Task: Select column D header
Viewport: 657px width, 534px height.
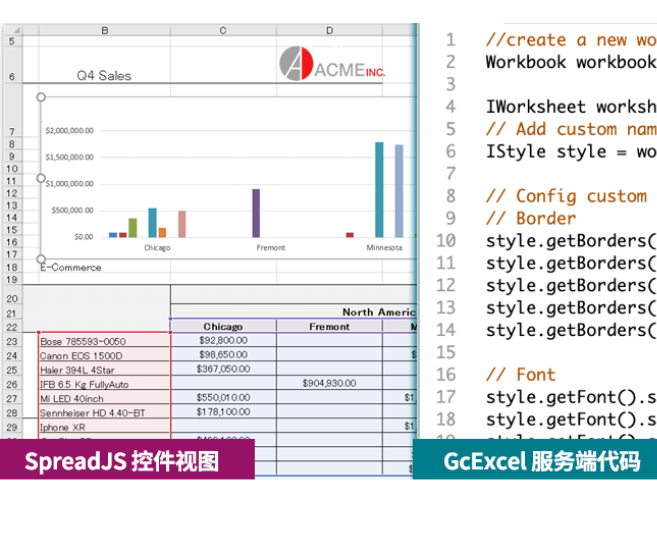Action: (329, 30)
